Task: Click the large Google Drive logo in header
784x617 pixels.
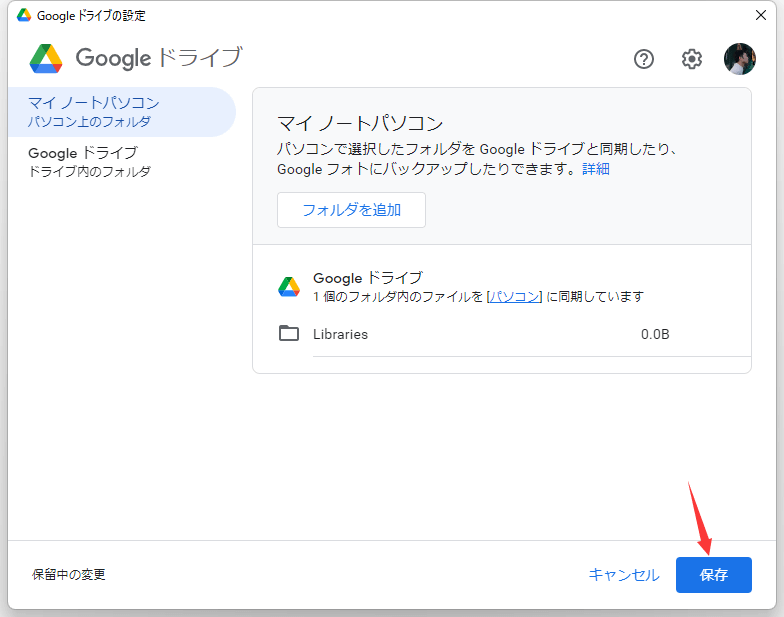Action: 46,58
